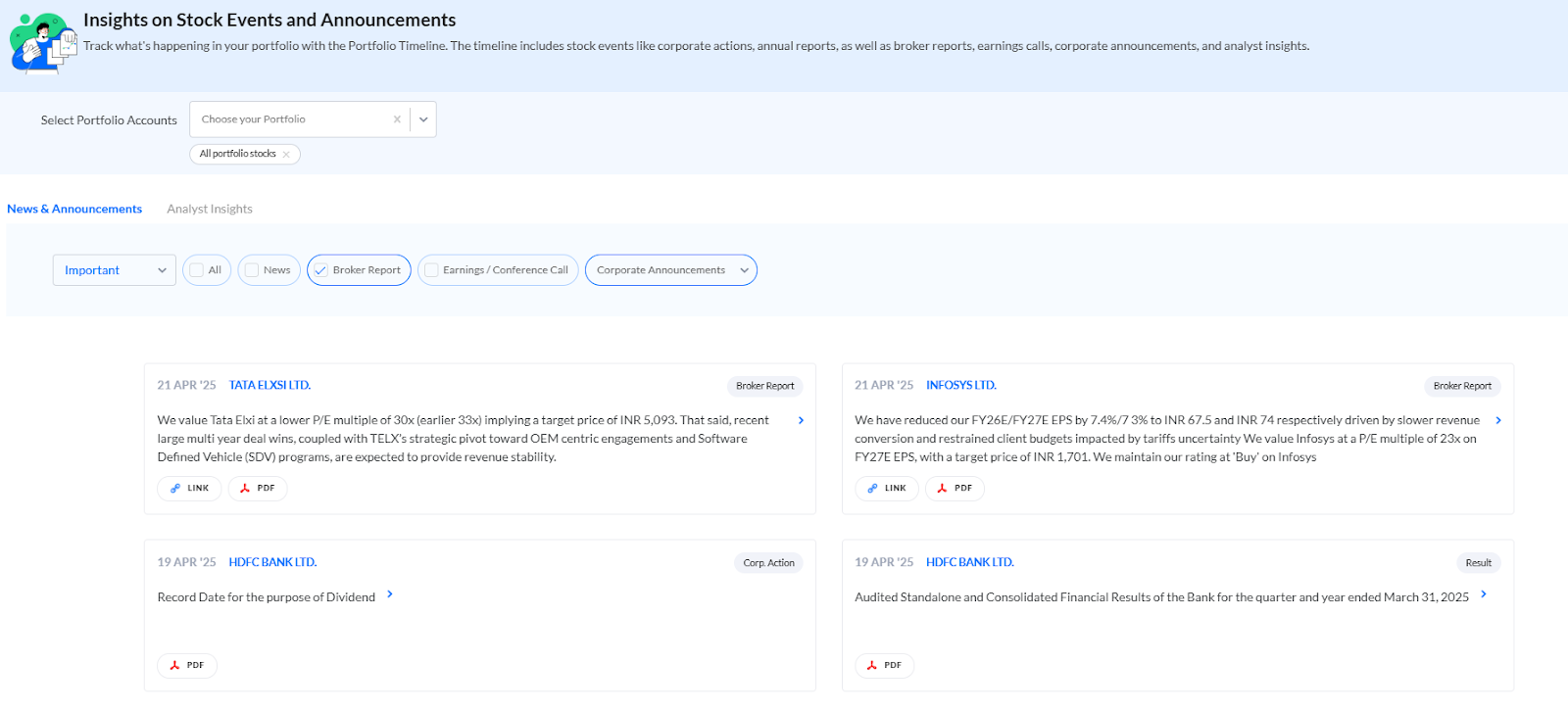This screenshot has height=711, width=1568.
Task: Click the Result tag on HDFC card
Action: (x=1479, y=563)
